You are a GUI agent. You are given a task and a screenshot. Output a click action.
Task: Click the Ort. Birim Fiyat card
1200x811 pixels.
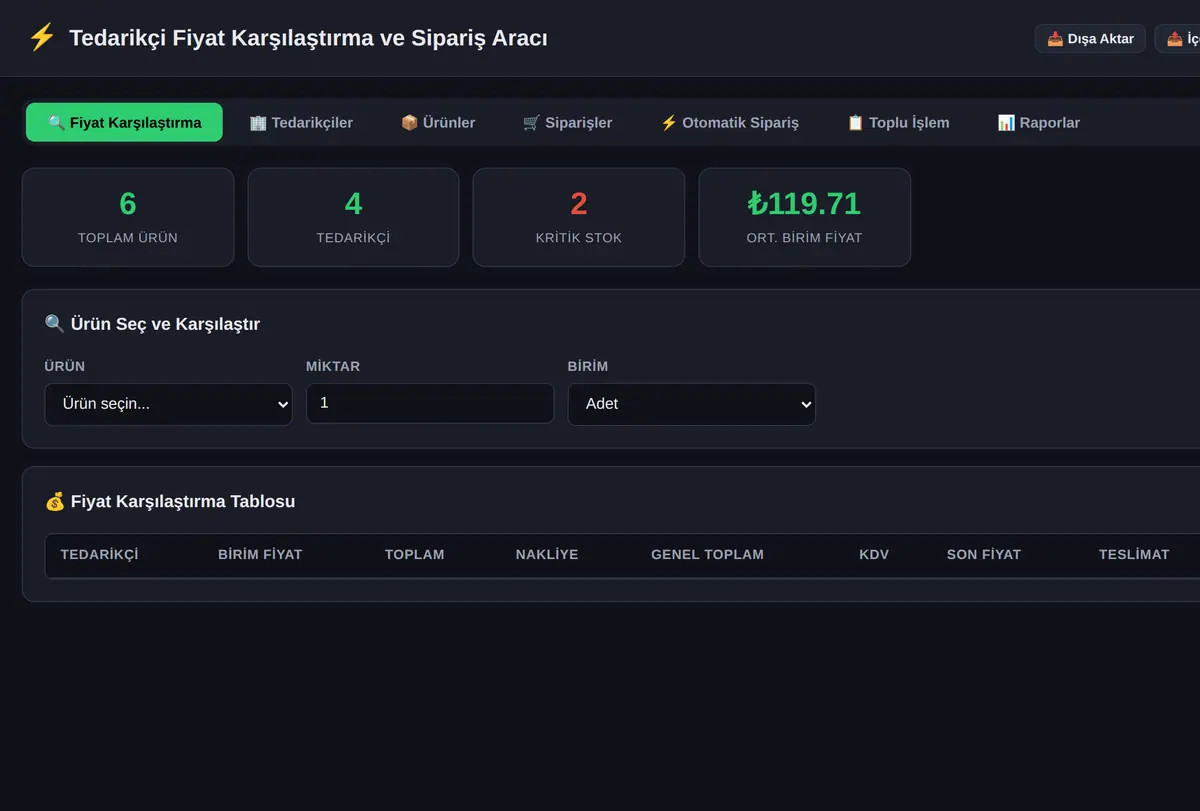[804, 217]
